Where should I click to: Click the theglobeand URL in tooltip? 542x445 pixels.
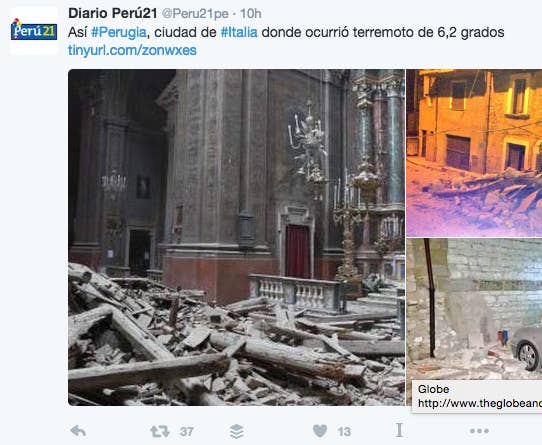(480, 404)
